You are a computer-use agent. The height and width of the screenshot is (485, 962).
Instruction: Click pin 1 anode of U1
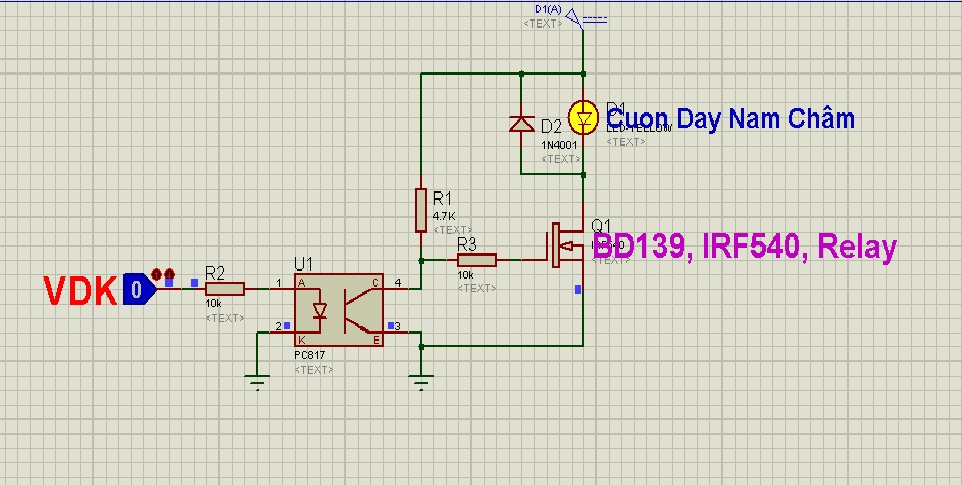(279, 283)
